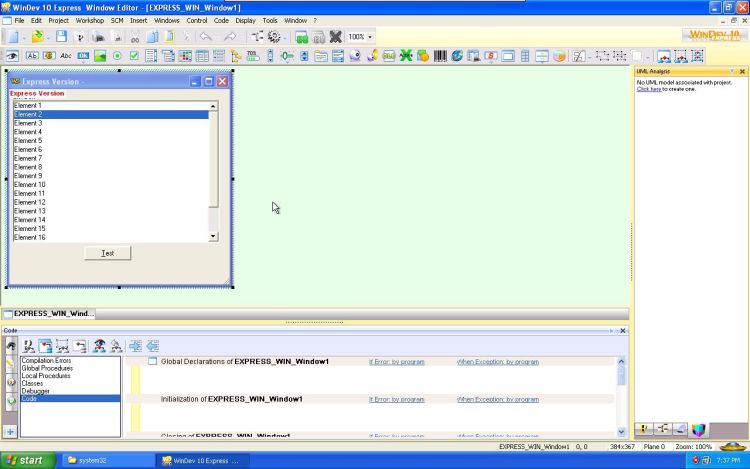Click the 'Click here' link in UML Analysis
This screenshot has width=750, height=469.
click(x=649, y=89)
